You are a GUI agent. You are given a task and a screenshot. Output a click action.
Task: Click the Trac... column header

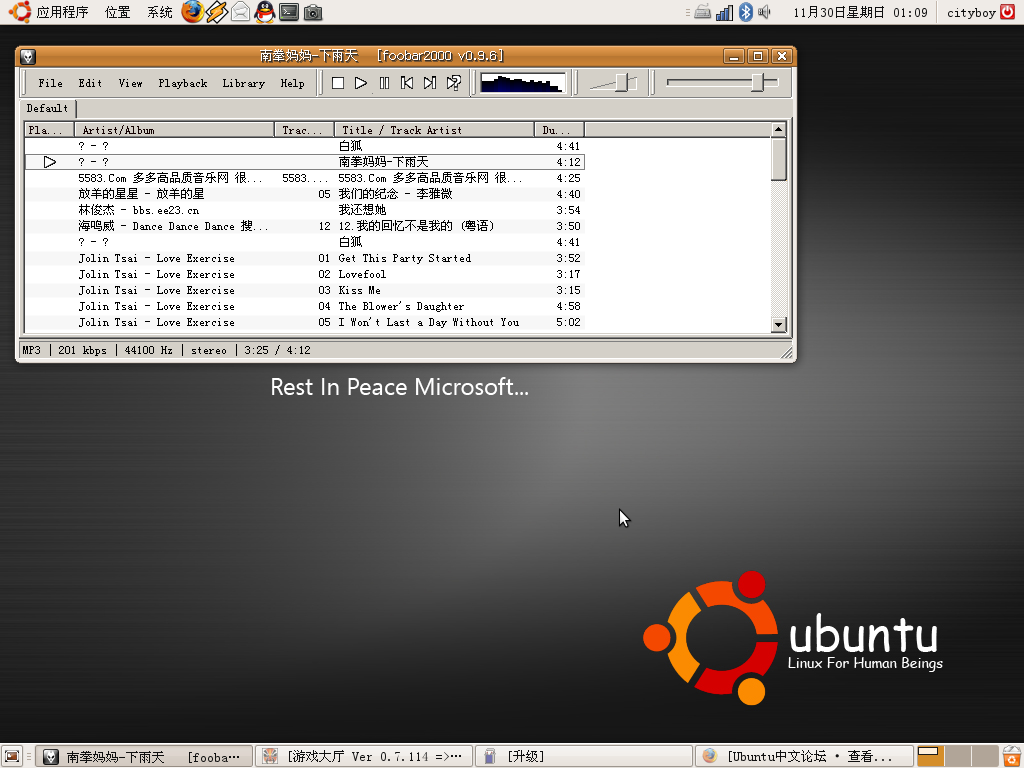304,130
